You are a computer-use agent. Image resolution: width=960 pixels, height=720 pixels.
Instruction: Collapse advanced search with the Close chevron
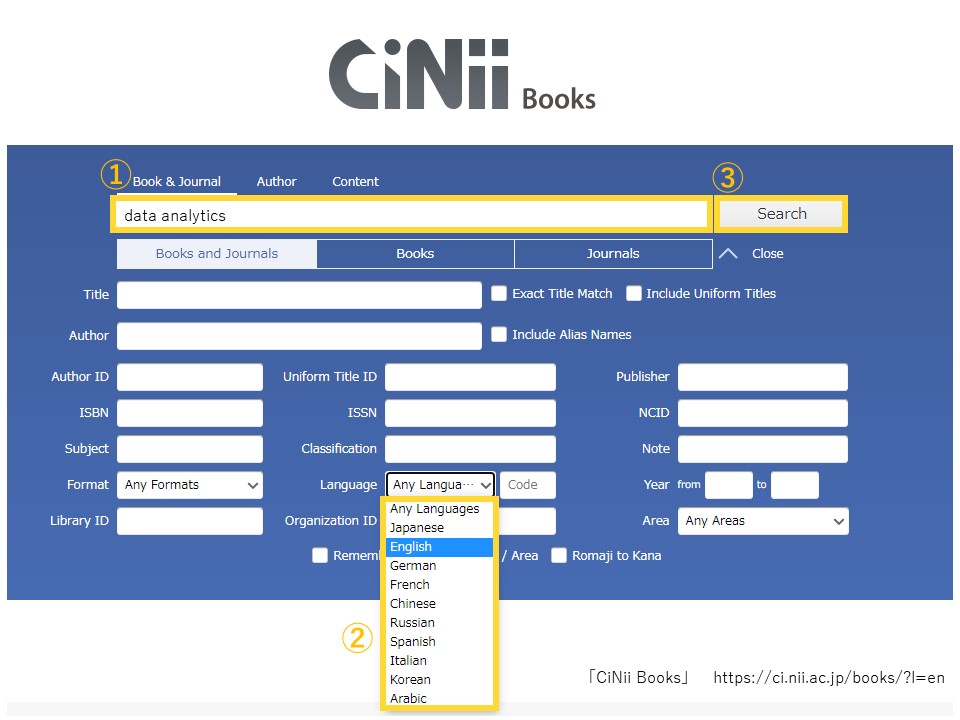pos(728,253)
